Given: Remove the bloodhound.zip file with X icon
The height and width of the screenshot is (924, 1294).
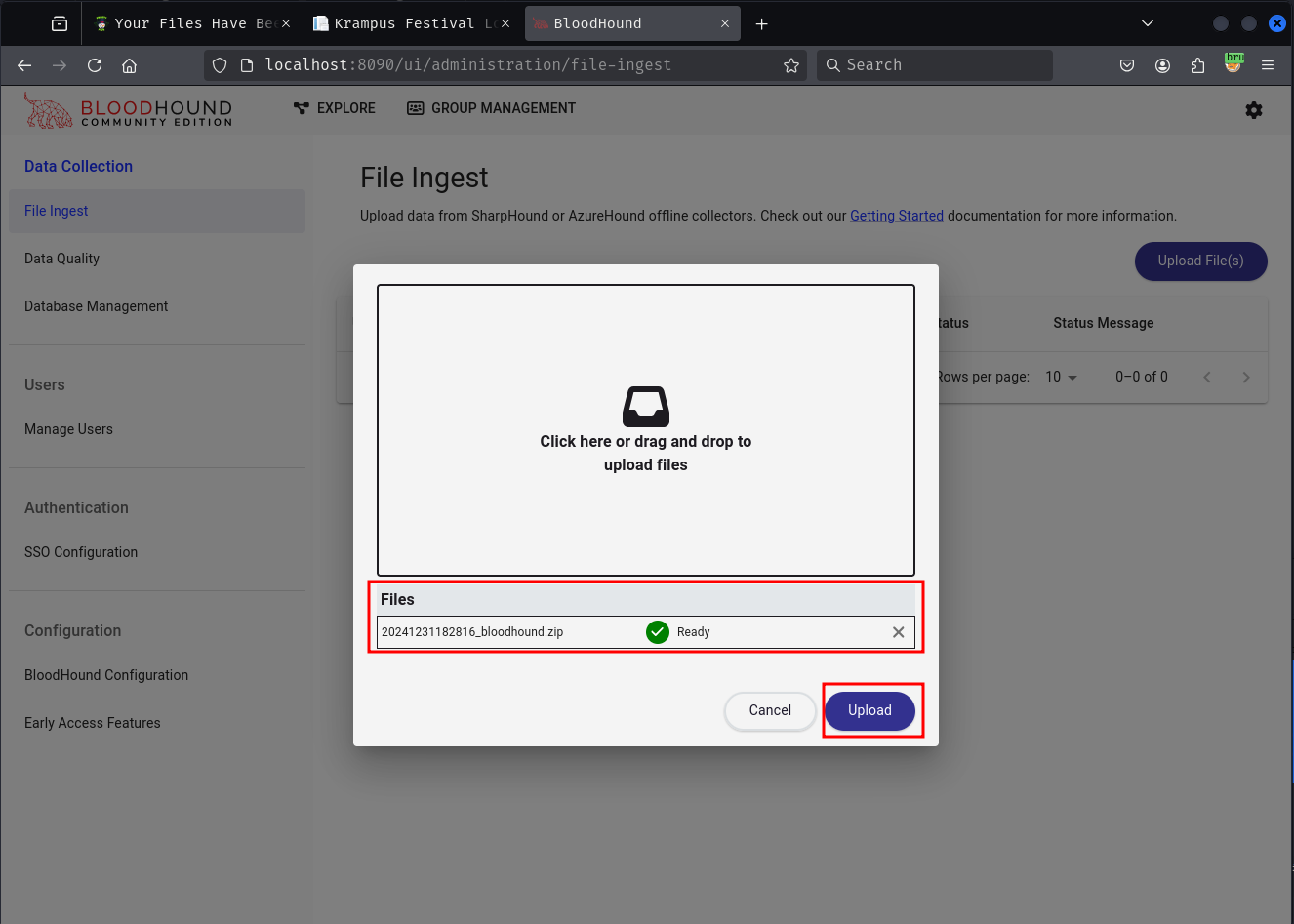Looking at the screenshot, I should [898, 632].
